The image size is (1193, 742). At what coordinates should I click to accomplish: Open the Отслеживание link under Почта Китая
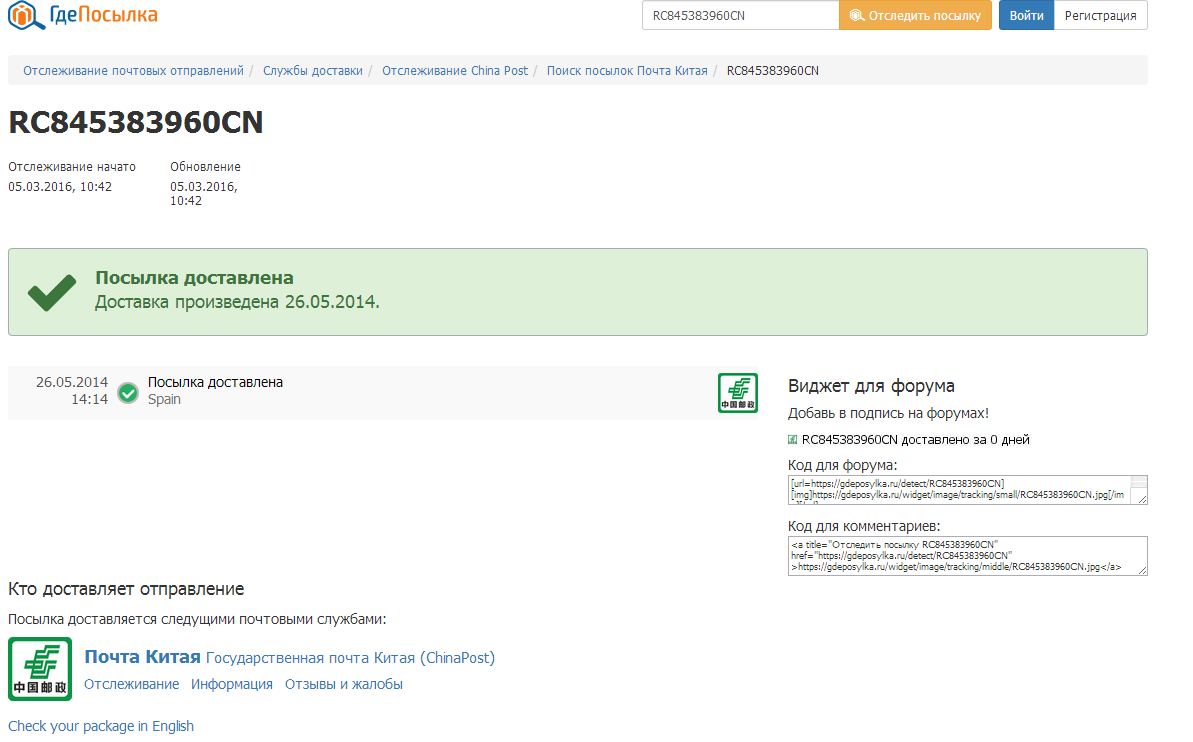coord(132,684)
